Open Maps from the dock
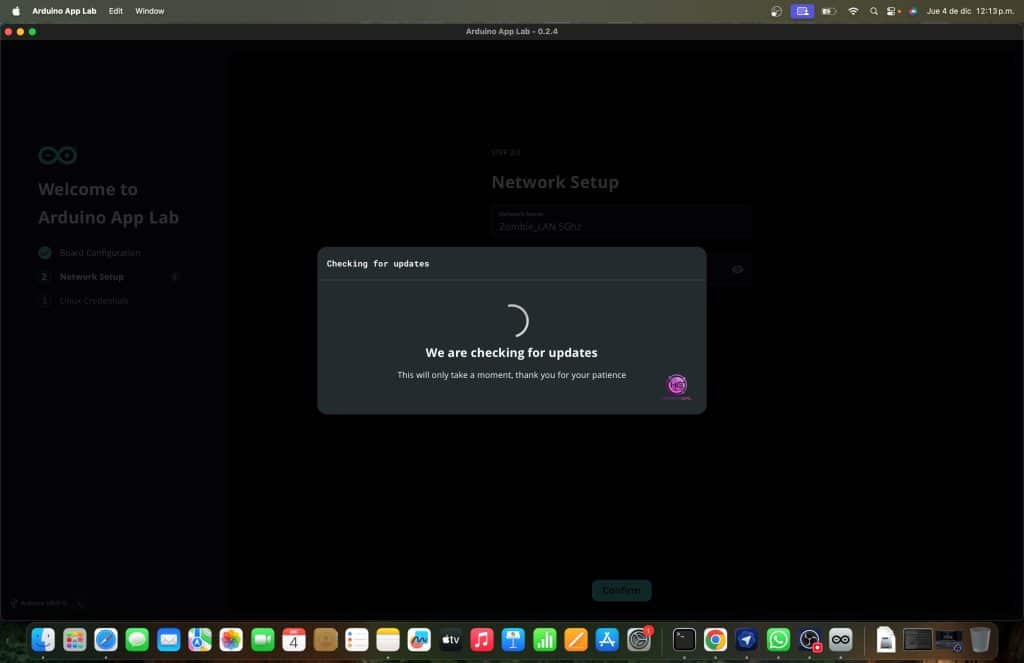This screenshot has height=663, width=1024. (200, 639)
